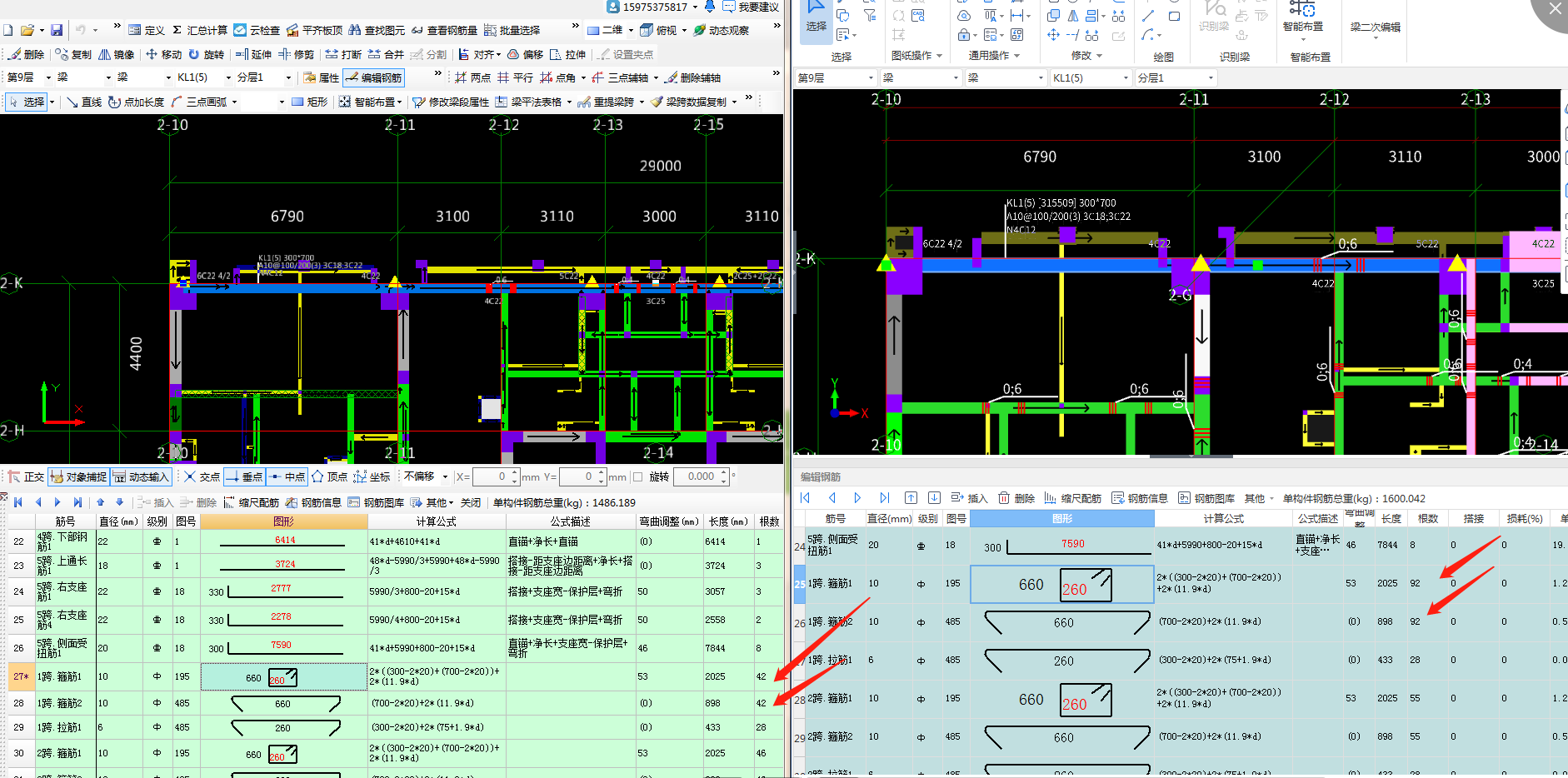This screenshot has width=1568, height=778.
Task: Select the 镜像 mirror tool
Action: (116, 54)
